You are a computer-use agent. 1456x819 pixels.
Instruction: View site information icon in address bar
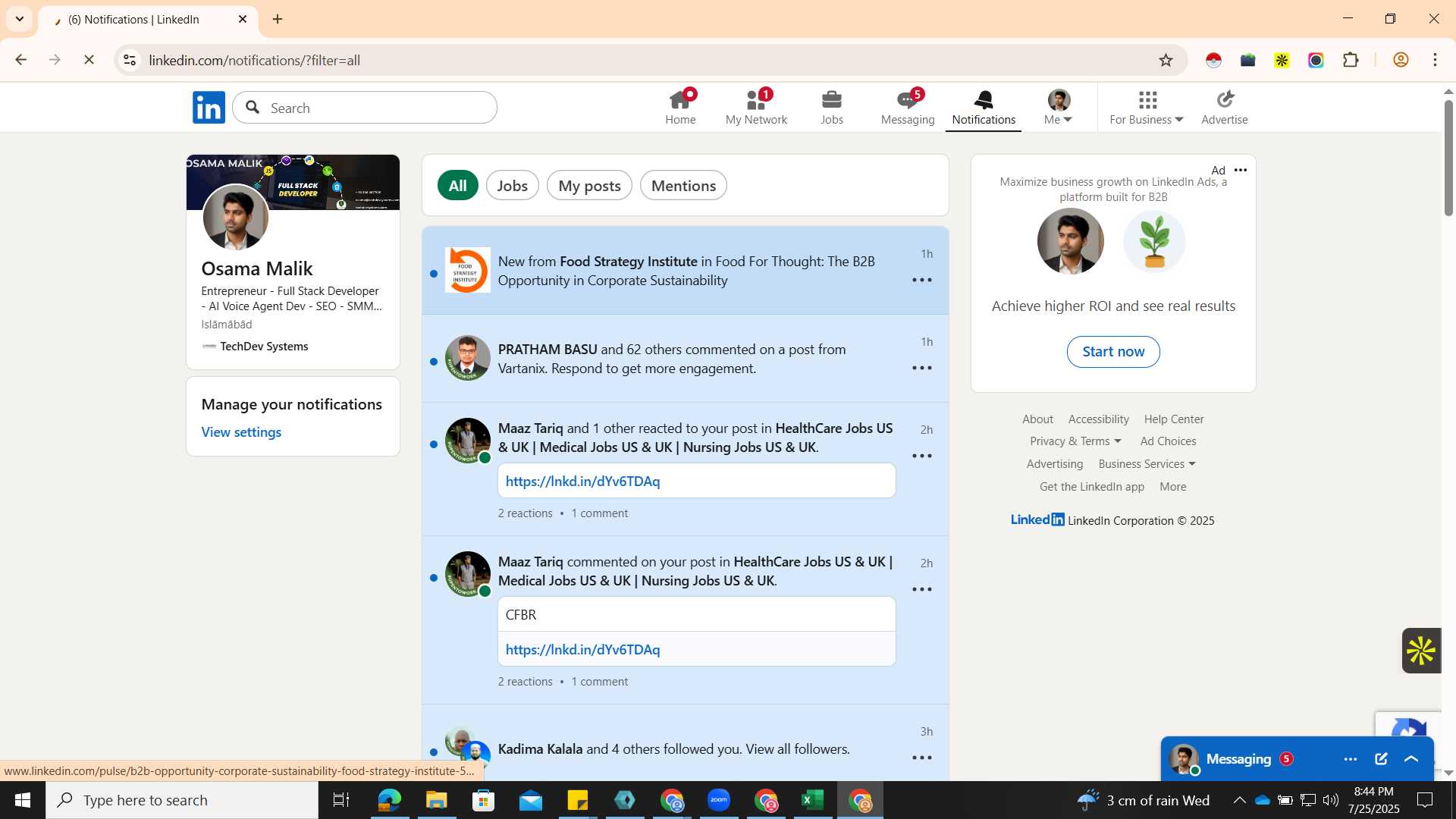coord(130,60)
